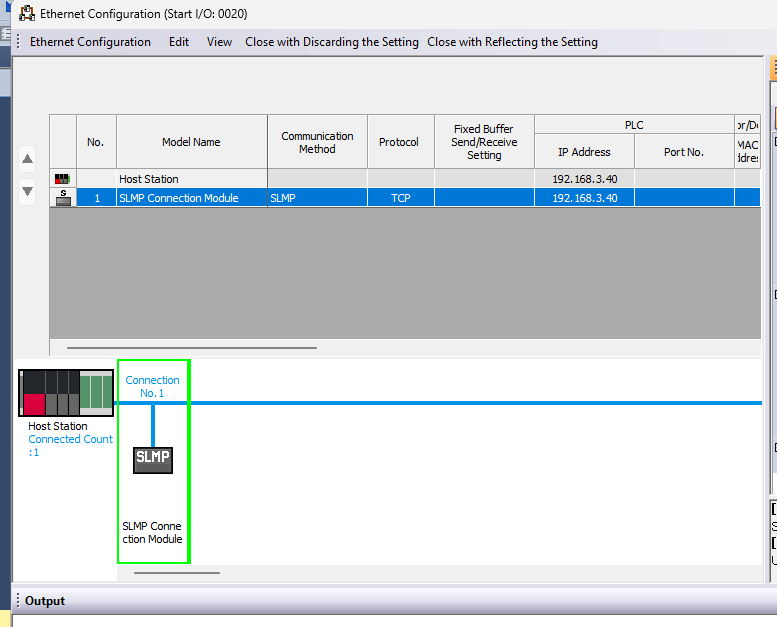Click the table's horizontal scrollbar
The height and width of the screenshot is (627, 777).
click(x=191, y=348)
